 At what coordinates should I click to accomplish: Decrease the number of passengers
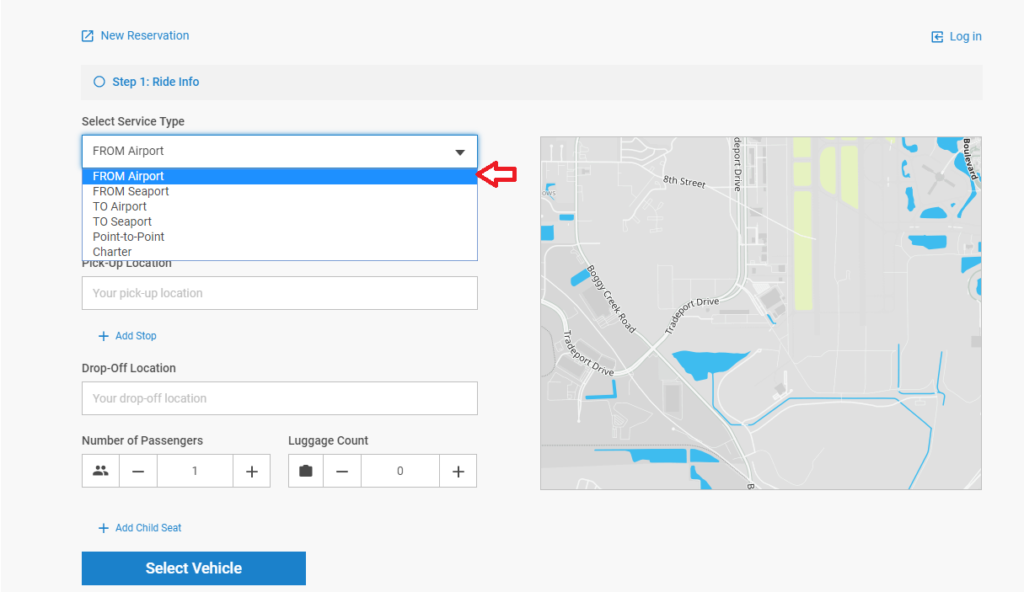click(138, 471)
